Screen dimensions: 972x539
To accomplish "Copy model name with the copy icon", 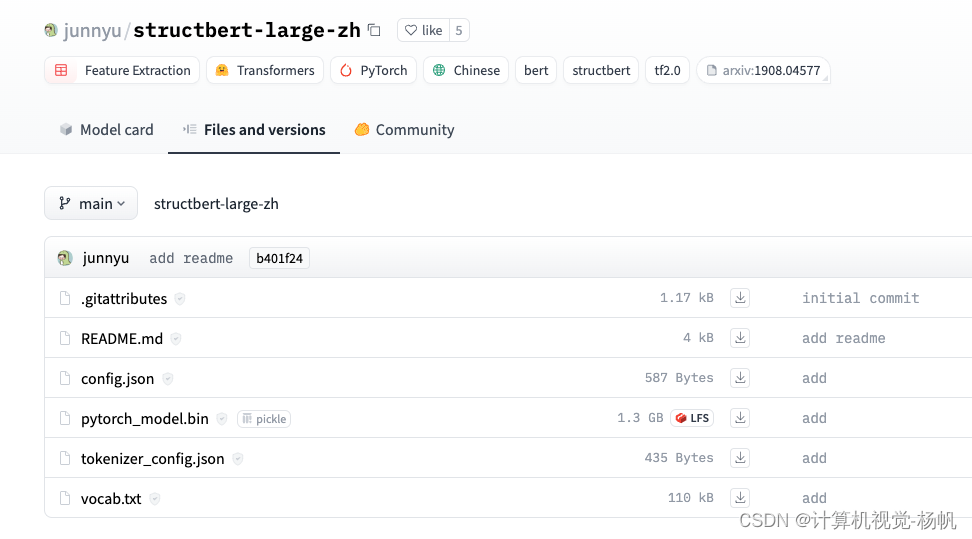I will pyautogui.click(x=374, y=30).
